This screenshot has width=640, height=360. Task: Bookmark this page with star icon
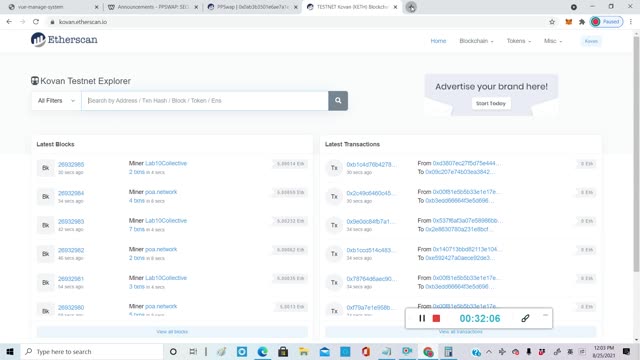[552, 22]
